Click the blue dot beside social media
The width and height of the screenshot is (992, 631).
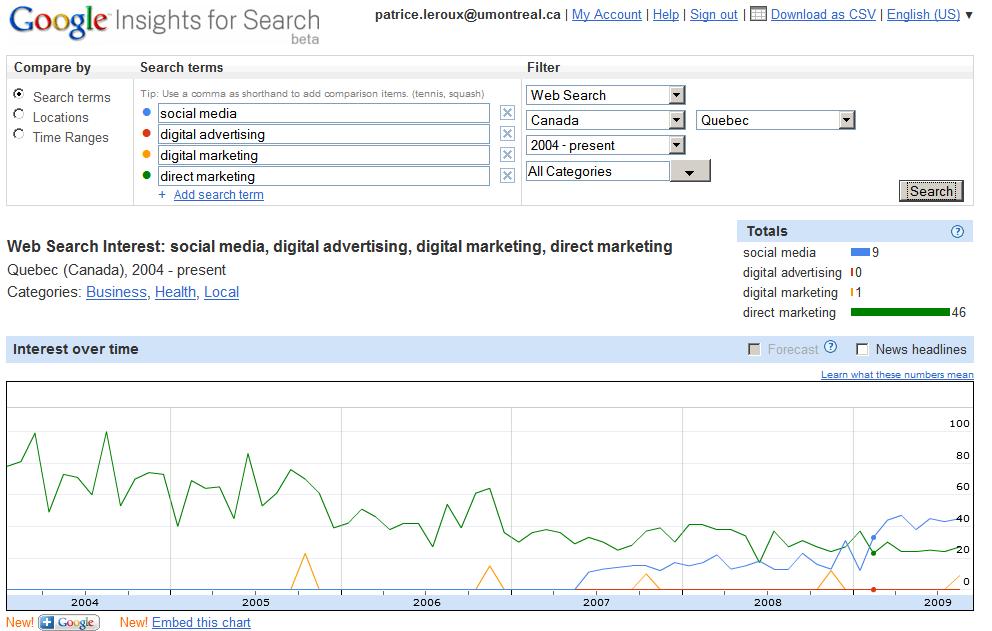[147, 112]
